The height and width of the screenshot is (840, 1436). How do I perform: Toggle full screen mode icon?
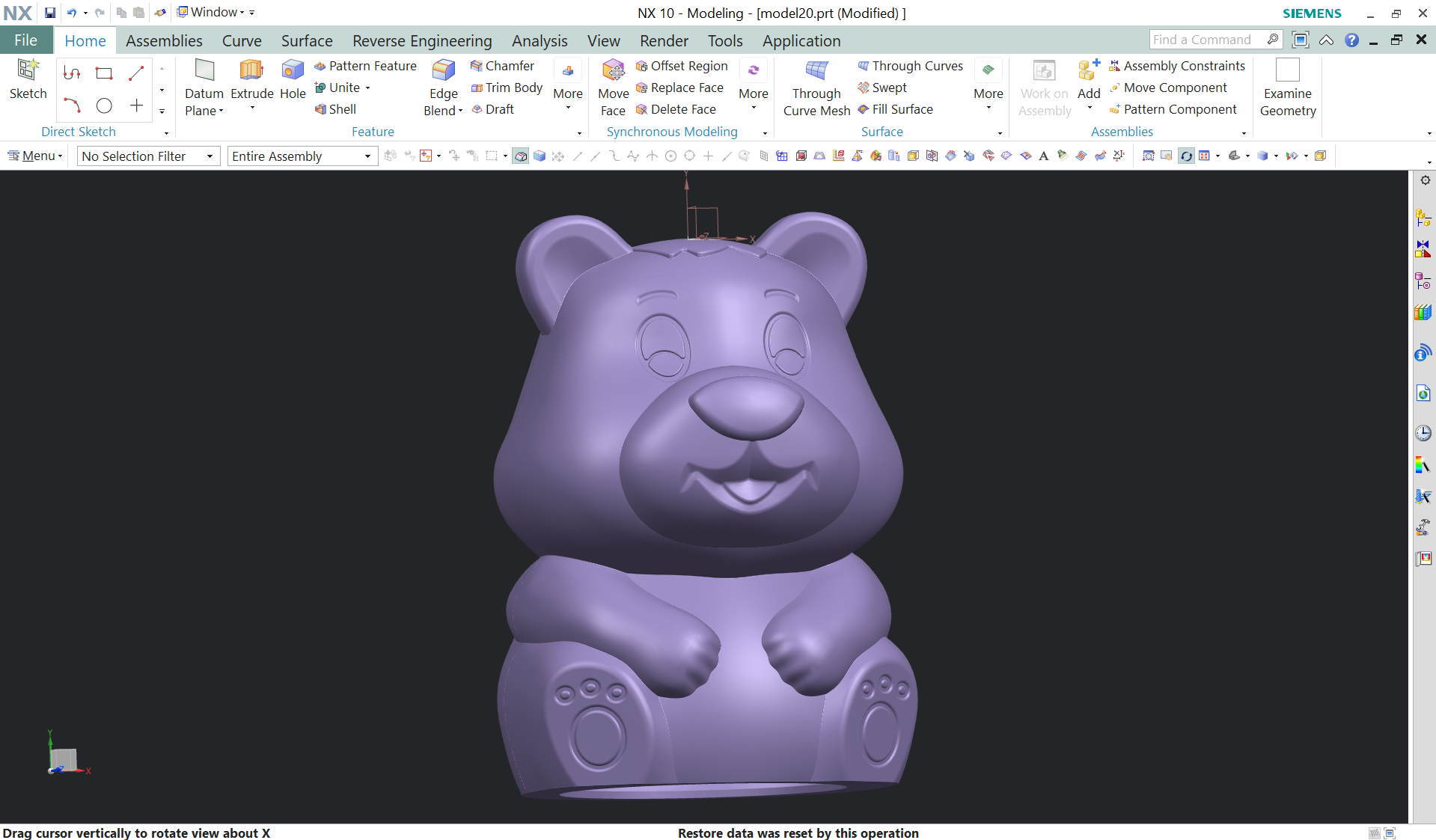click(x=1301, y=40)
